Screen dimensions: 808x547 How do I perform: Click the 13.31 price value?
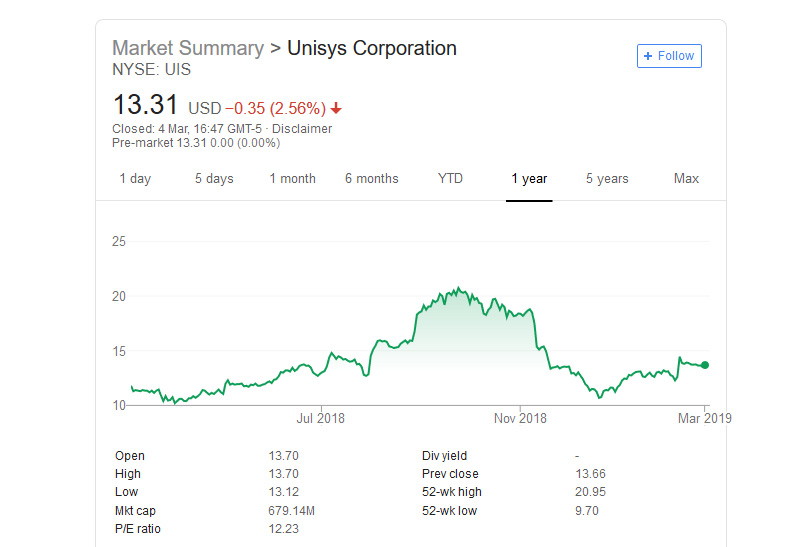click(x=145, y=105)
